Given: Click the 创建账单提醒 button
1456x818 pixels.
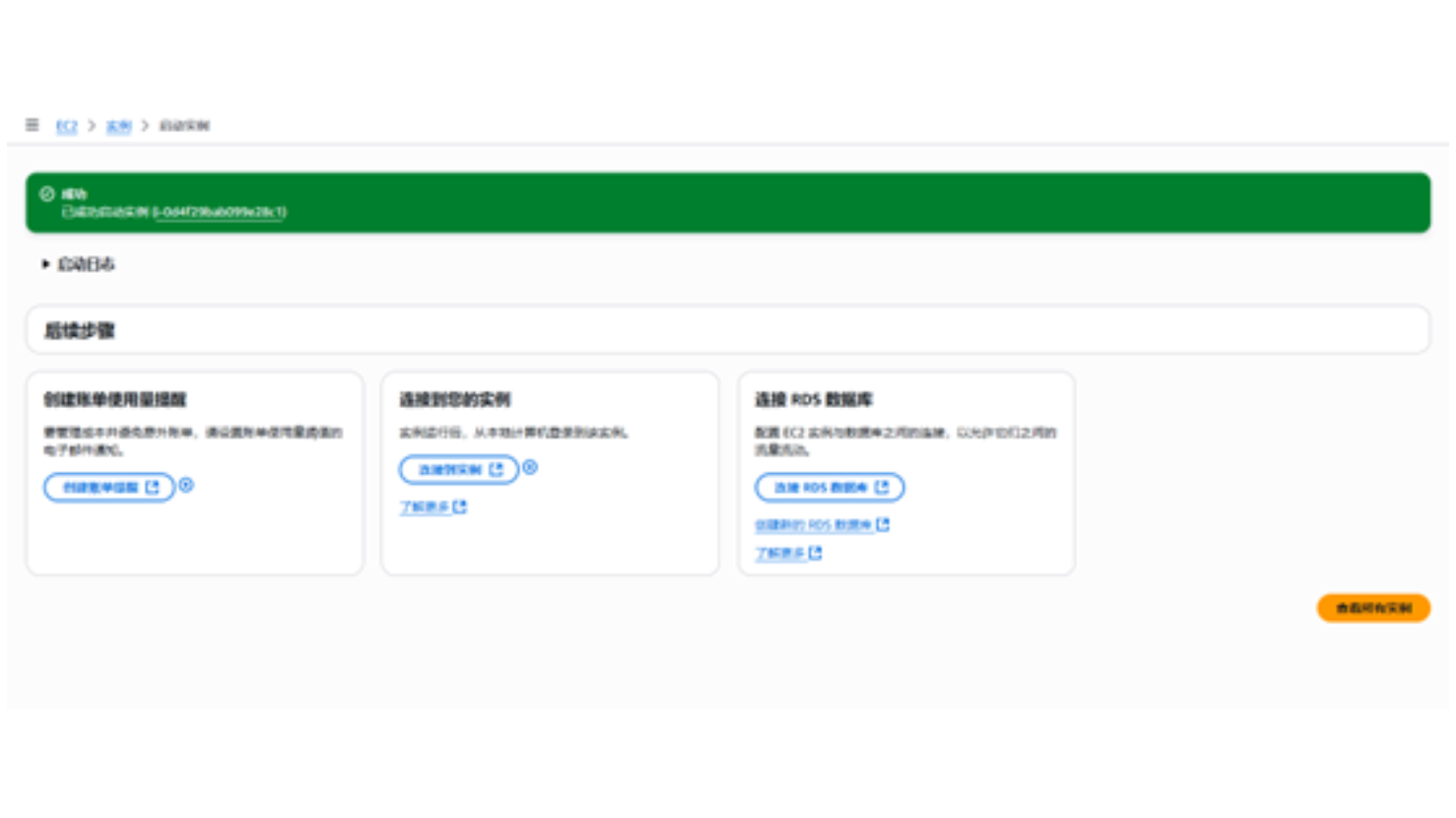Looking at the screenshot, I should [109, 487].
